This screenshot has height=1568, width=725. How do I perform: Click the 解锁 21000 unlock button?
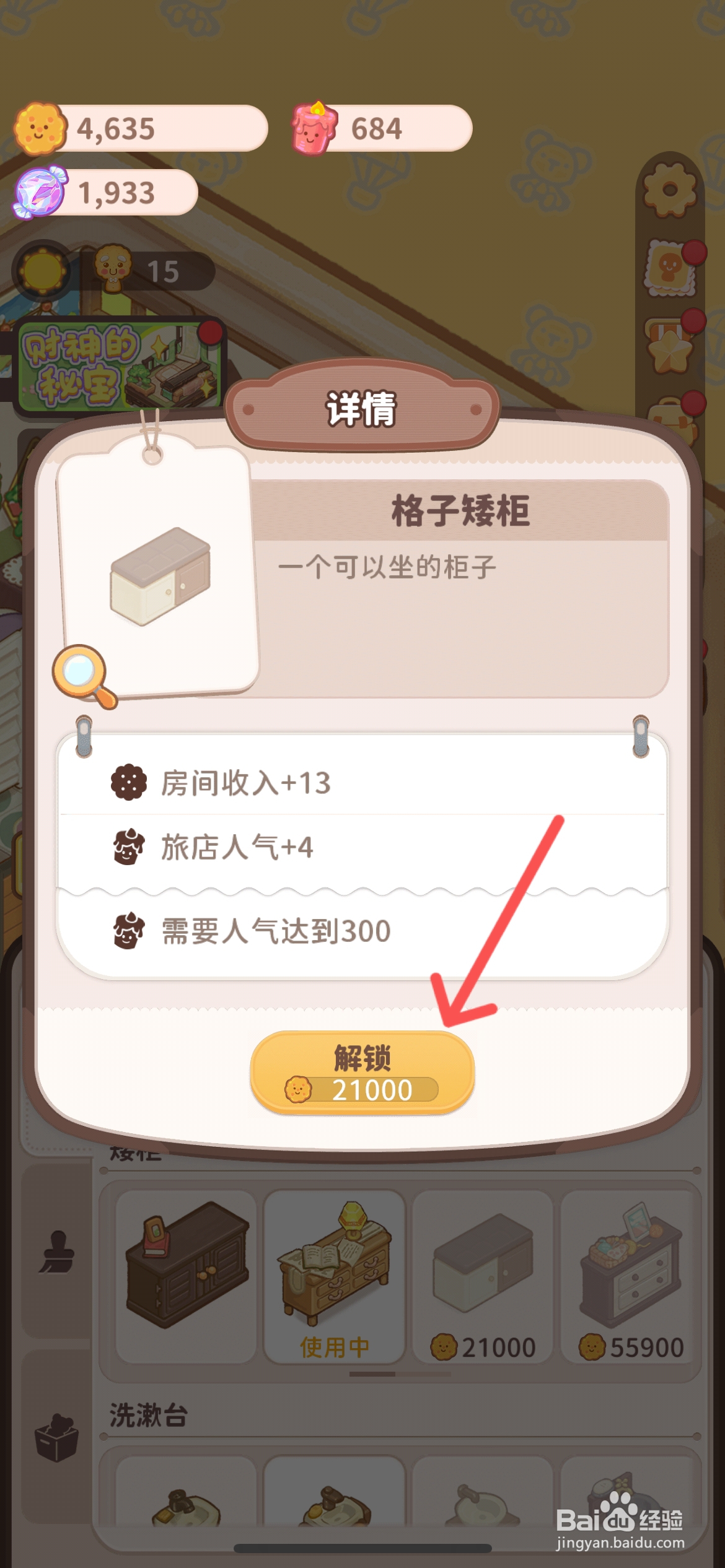(362, 1073)
